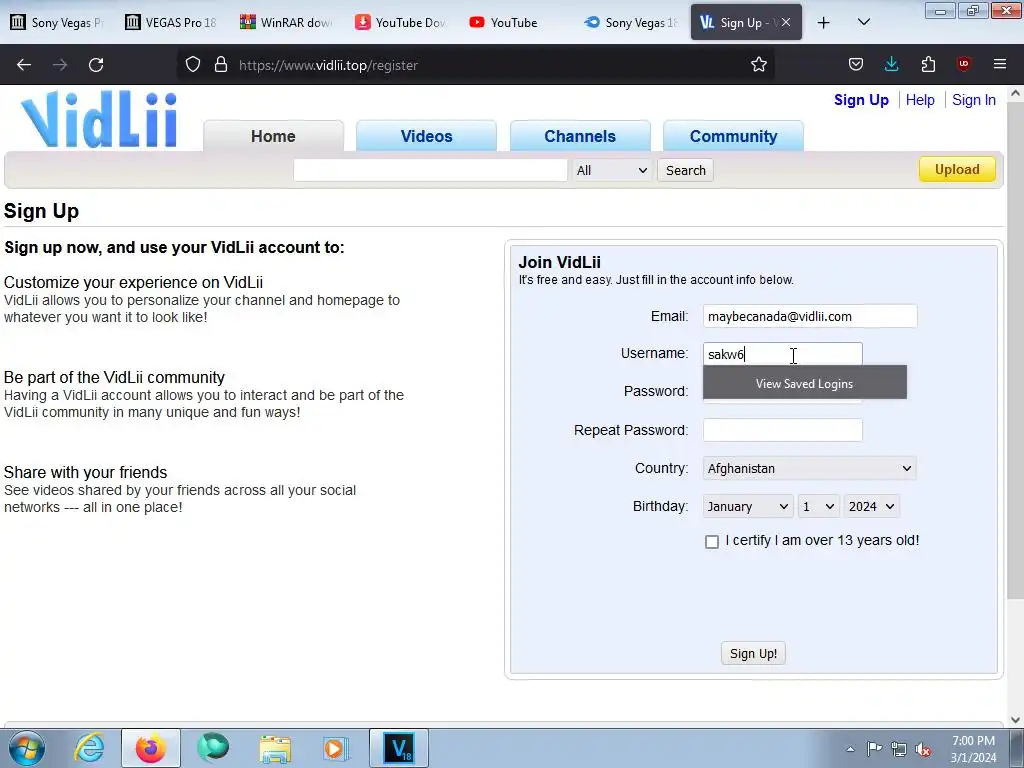Open the green globe browser taskbar icon
The image size is (1024, 768).
click(x=213, y=748)
